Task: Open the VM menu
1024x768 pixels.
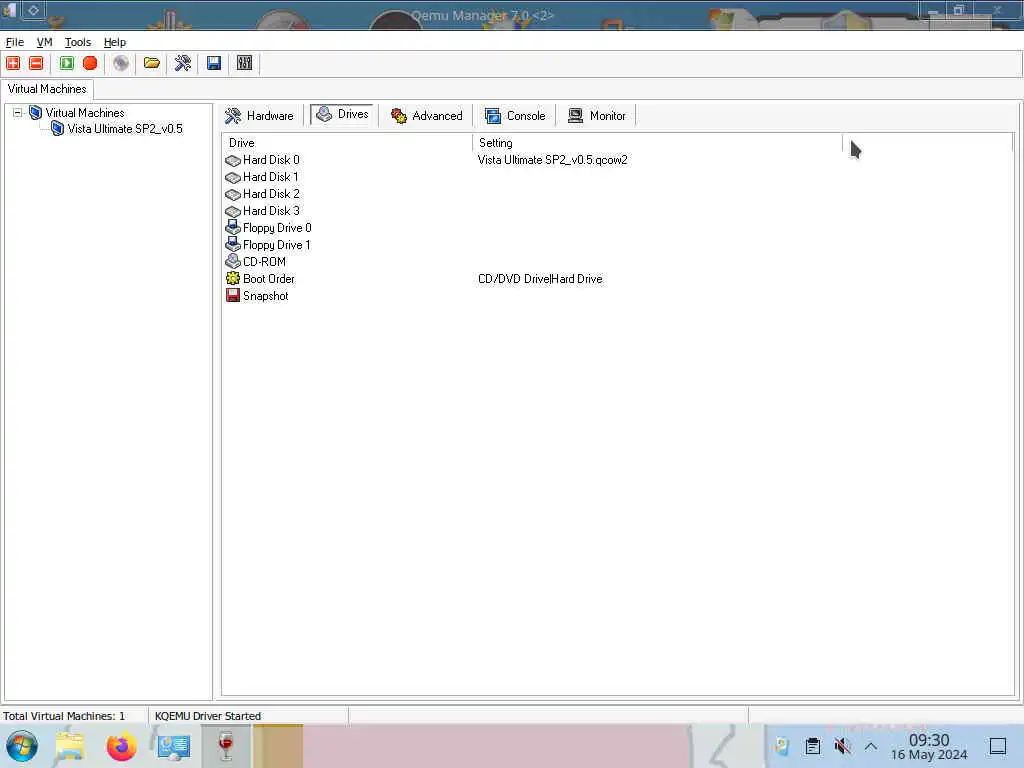Action: click(44, 42)
